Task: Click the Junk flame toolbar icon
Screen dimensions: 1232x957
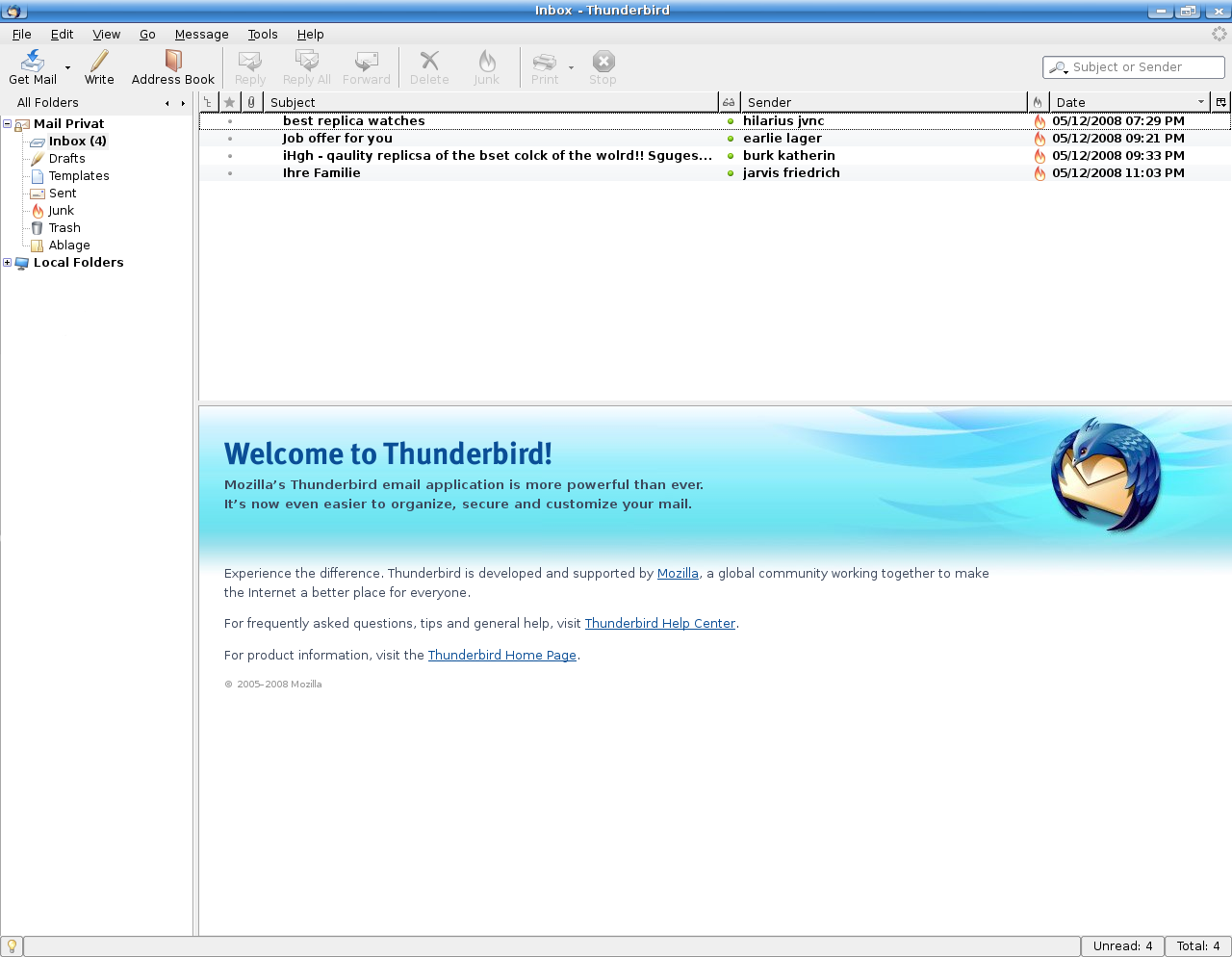Action: (x=487, y=62)
